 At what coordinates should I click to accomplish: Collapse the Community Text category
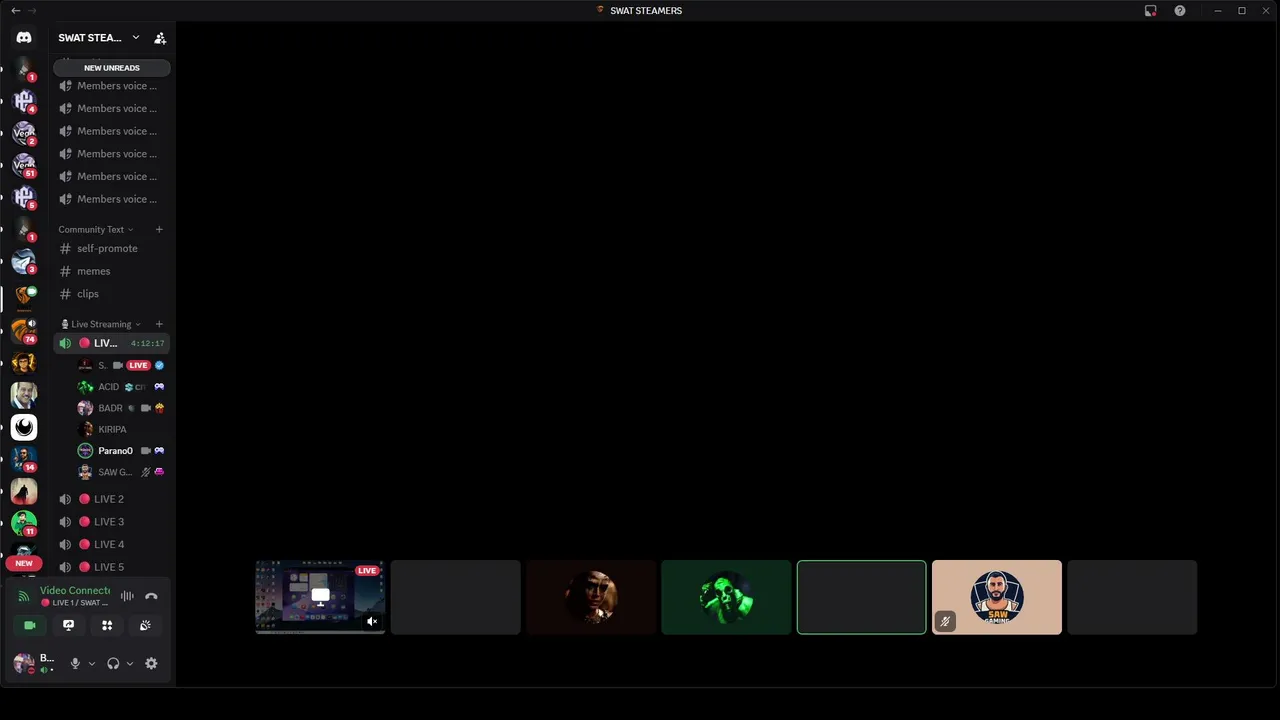95,230
